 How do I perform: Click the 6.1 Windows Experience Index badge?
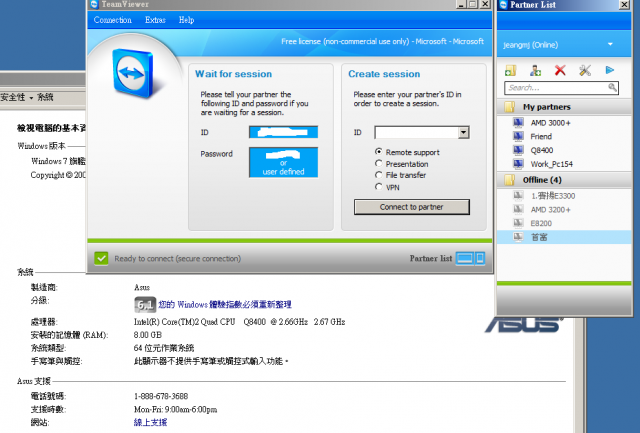click(145, 304)
